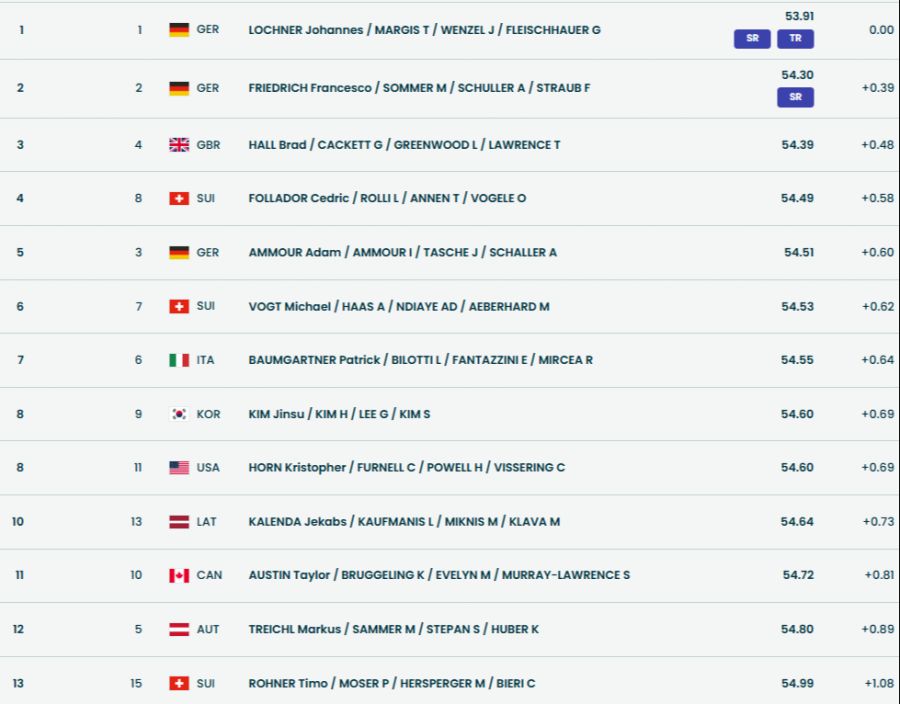Click the AUSTIN Taylor team name
Screen dimensions: 900x704
[439, 576]
